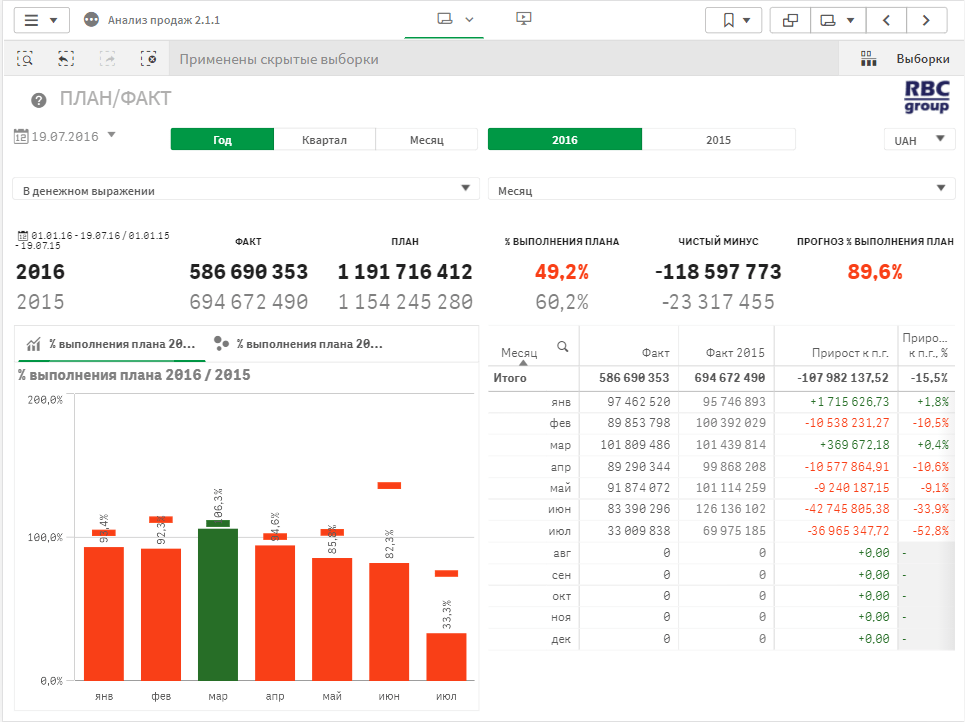Select the 2015 year button
The height and width of the screenshot is (722, 965).
718,140
